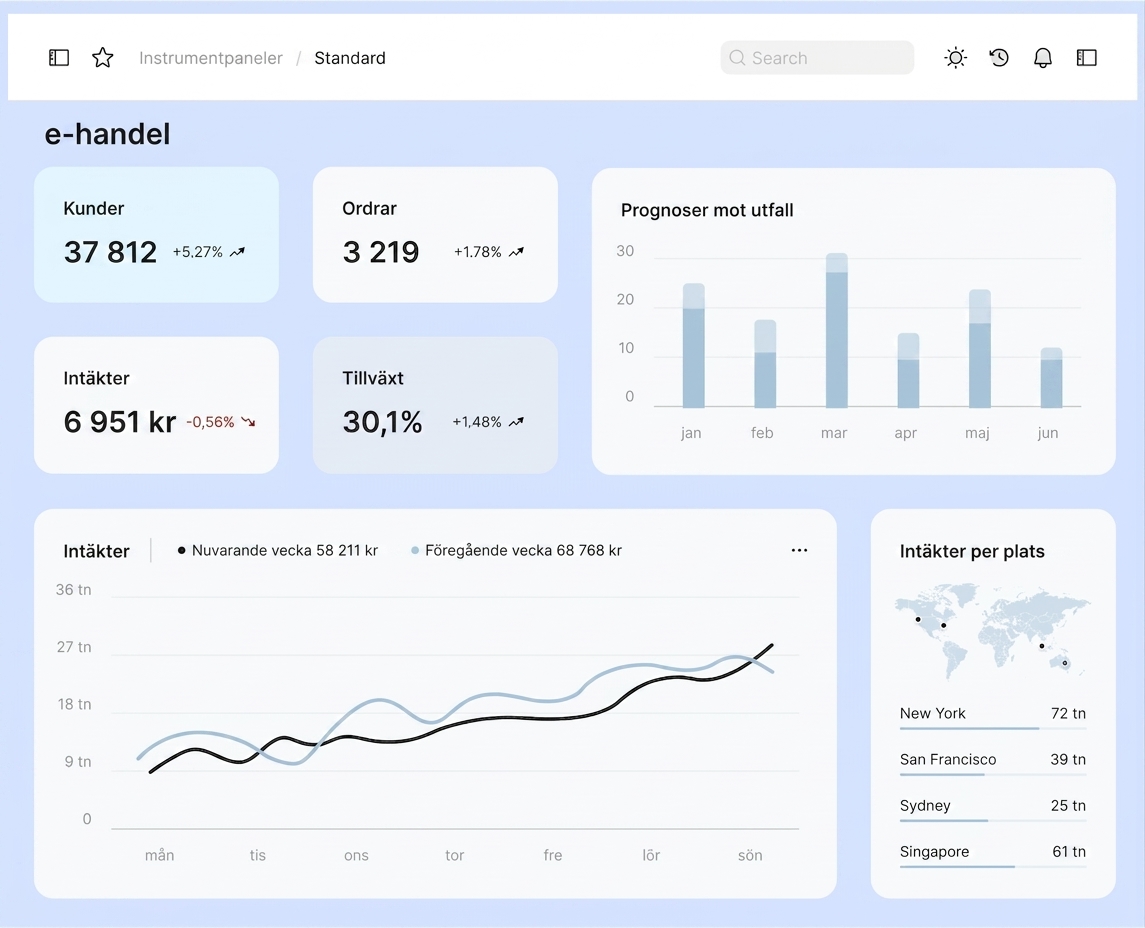Click the Tillväxt upward trend arrow
The height and width of the screenshot is (928, 1145).
pyautogui.click(x=516, y=421)
